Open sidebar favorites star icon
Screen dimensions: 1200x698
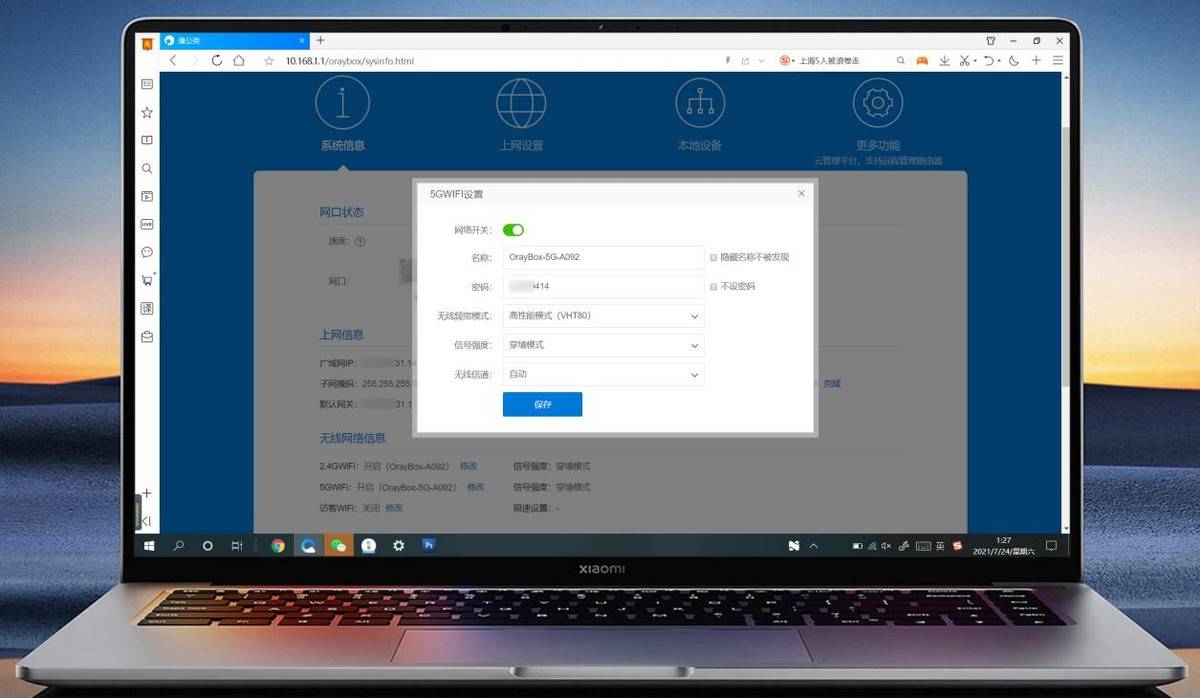147,113
